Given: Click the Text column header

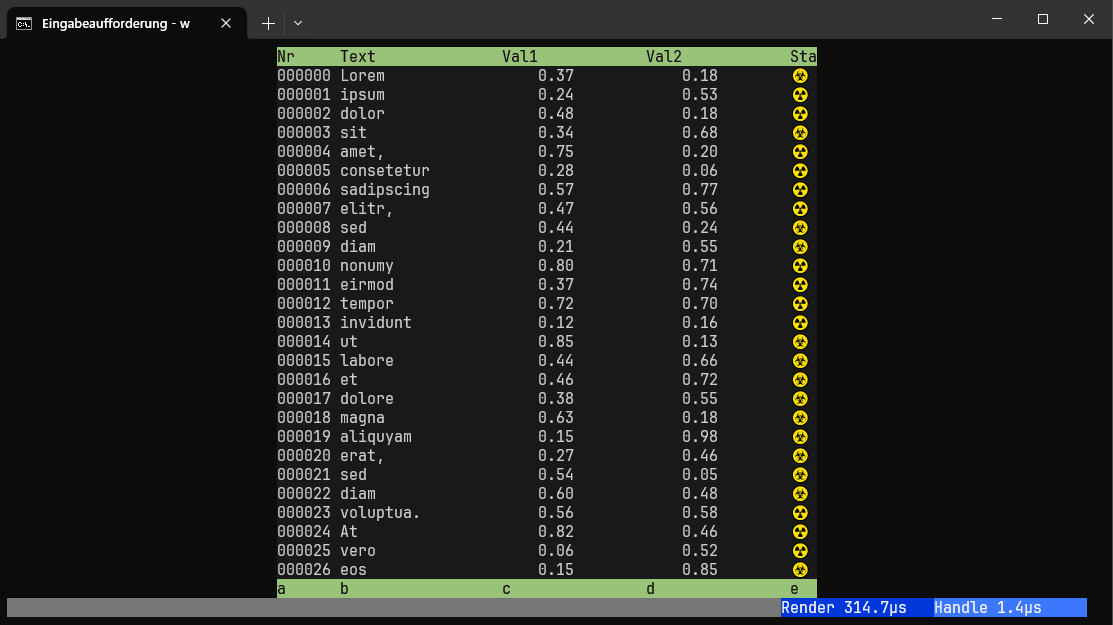Looking at the screenshot, I should pyautogui.click(x=358, y=57).
